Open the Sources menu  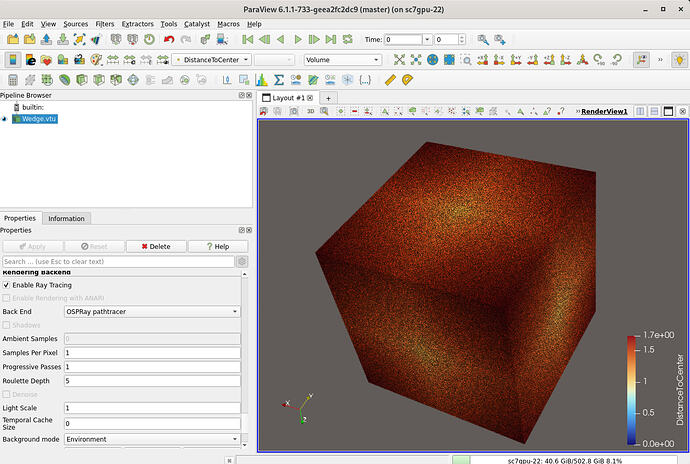tap(76, 24)
